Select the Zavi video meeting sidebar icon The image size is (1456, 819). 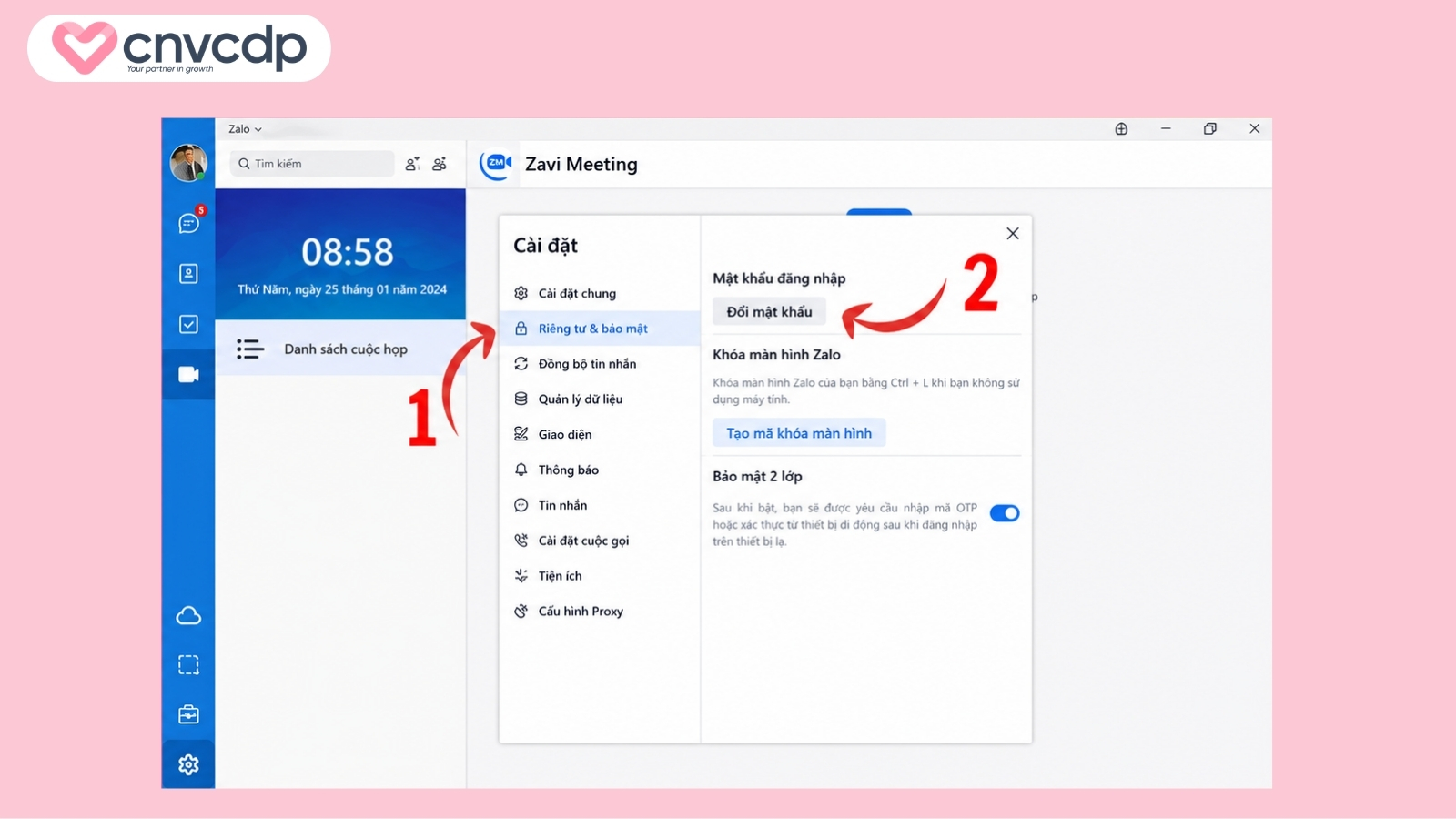pyautogui.click(x=188, y=375)
